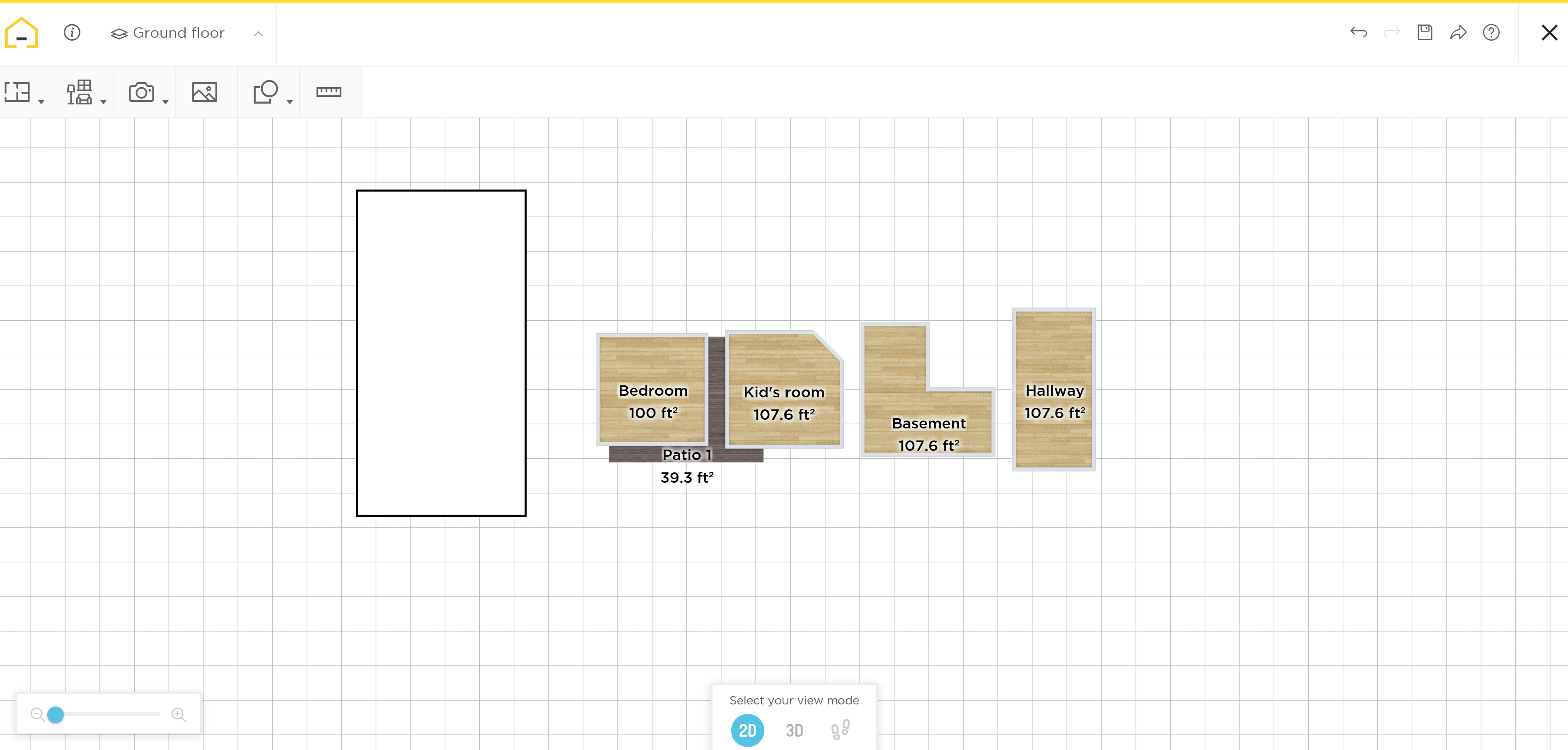1568x750 pixels.
Task: Open the furniture catalog tool
Action: (80, 92)
